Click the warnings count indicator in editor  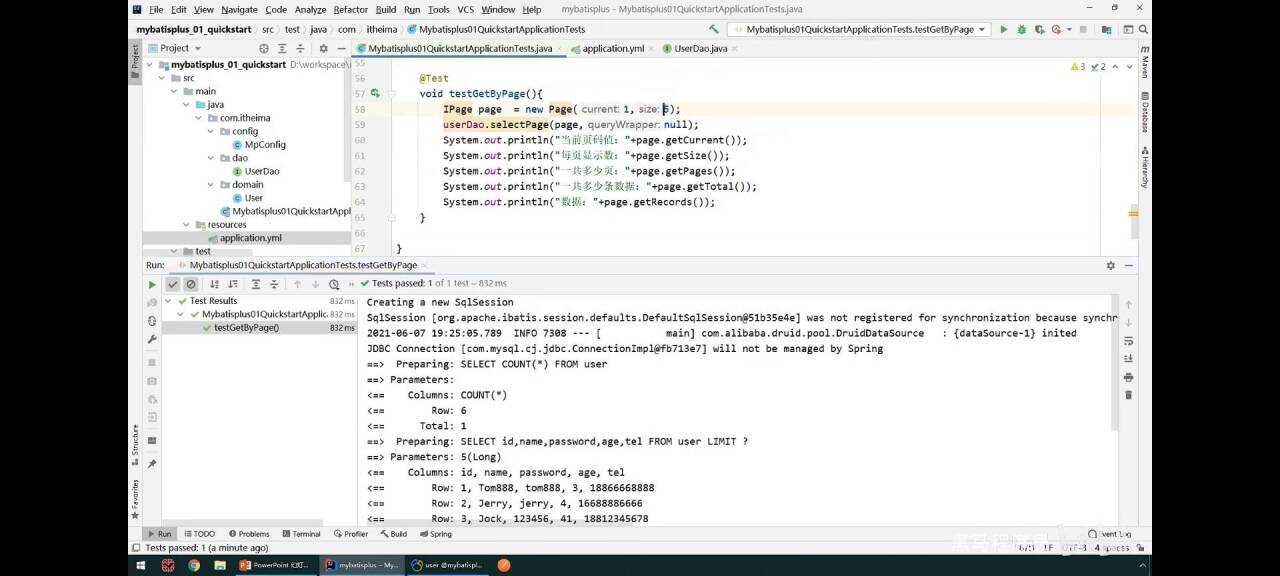click(x=1077, y=67)
